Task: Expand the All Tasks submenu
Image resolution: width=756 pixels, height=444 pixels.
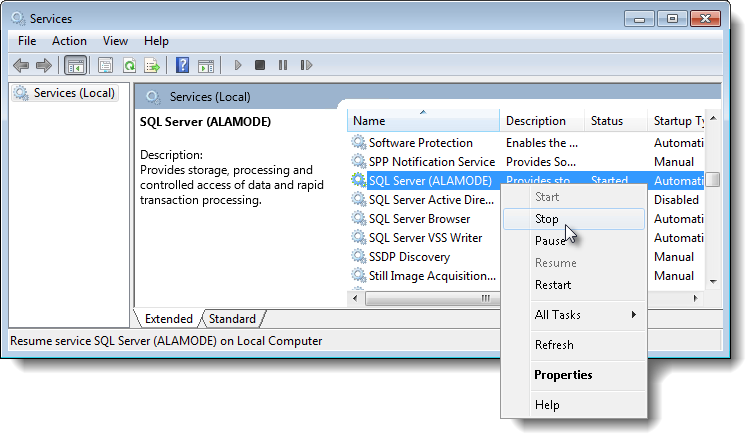Action: click(574, 315)
